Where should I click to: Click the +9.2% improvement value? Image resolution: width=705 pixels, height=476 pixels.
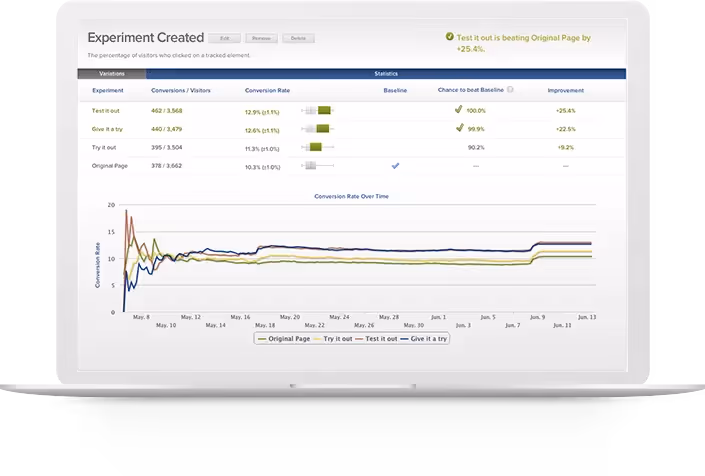point(565,147)
